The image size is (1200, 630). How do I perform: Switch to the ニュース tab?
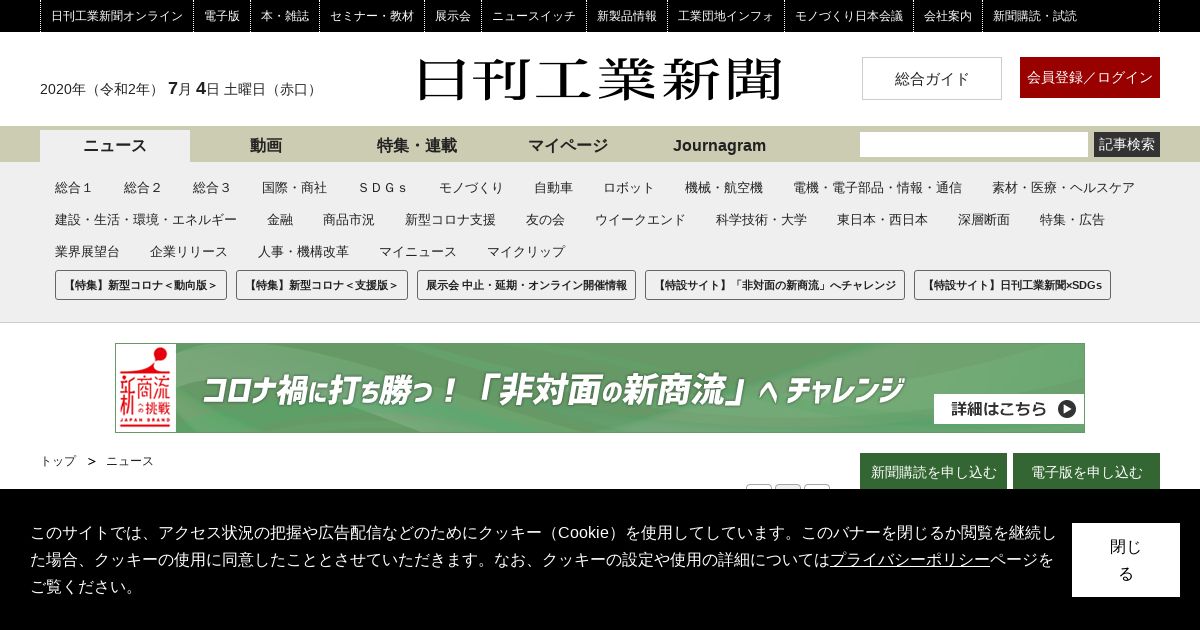[x=115, y=146]
